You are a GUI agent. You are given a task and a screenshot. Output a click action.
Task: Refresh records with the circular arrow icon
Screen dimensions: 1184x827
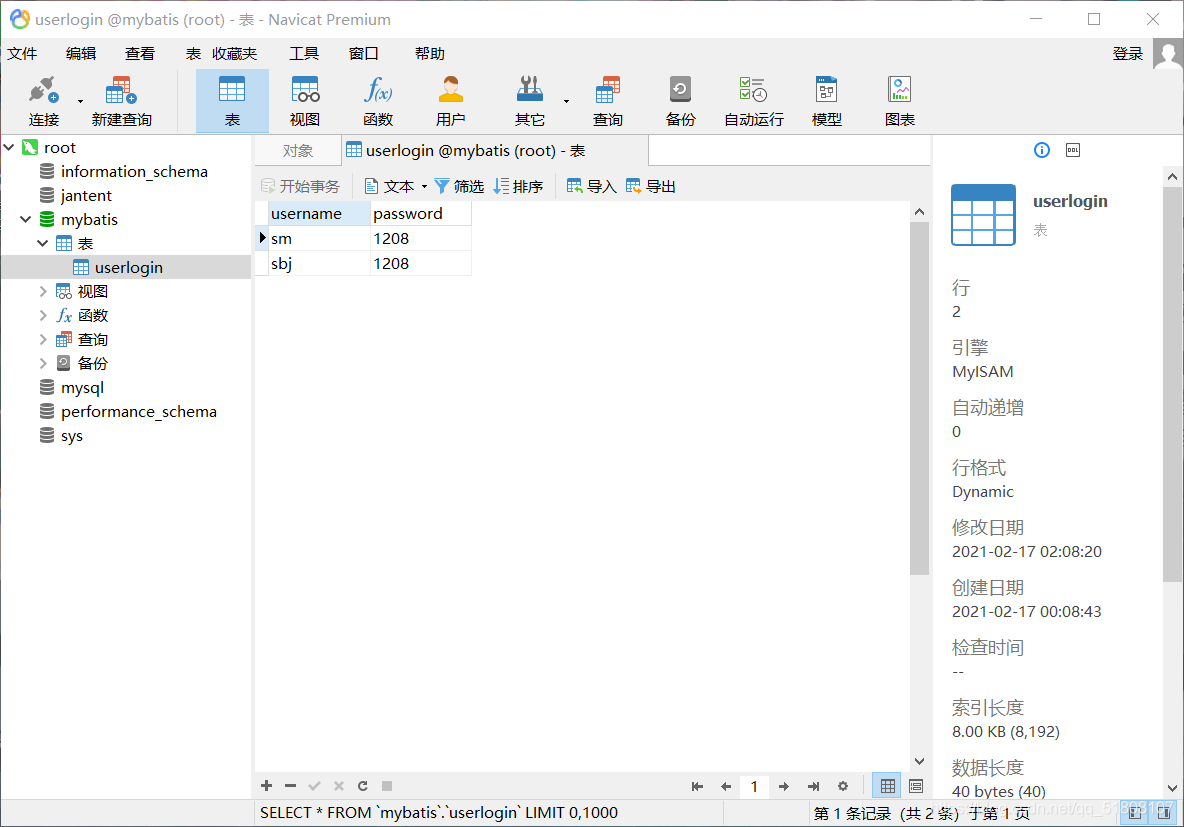click(x=362, y=786)
